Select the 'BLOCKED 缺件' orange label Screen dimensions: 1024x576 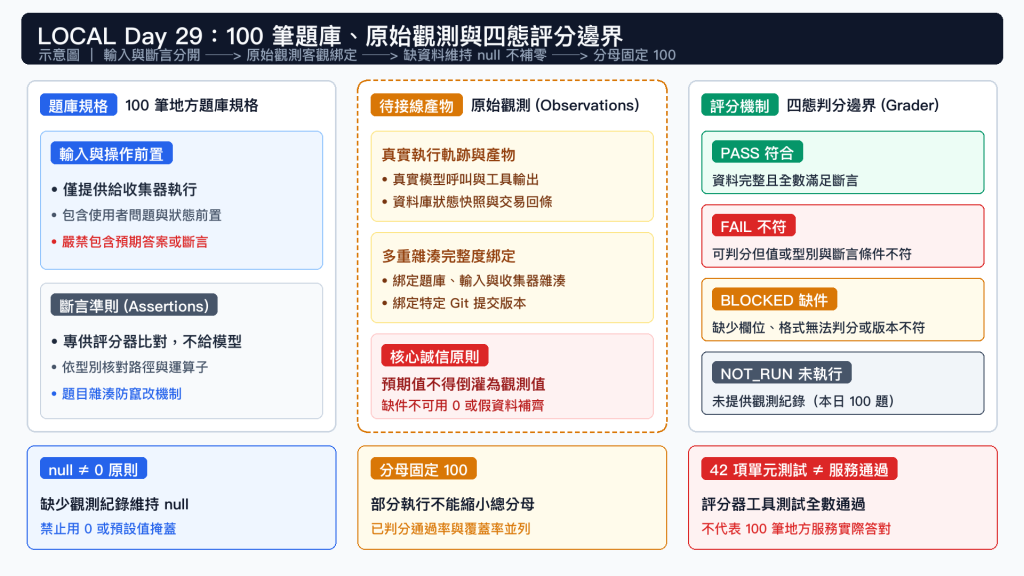(x=774, y=300)
